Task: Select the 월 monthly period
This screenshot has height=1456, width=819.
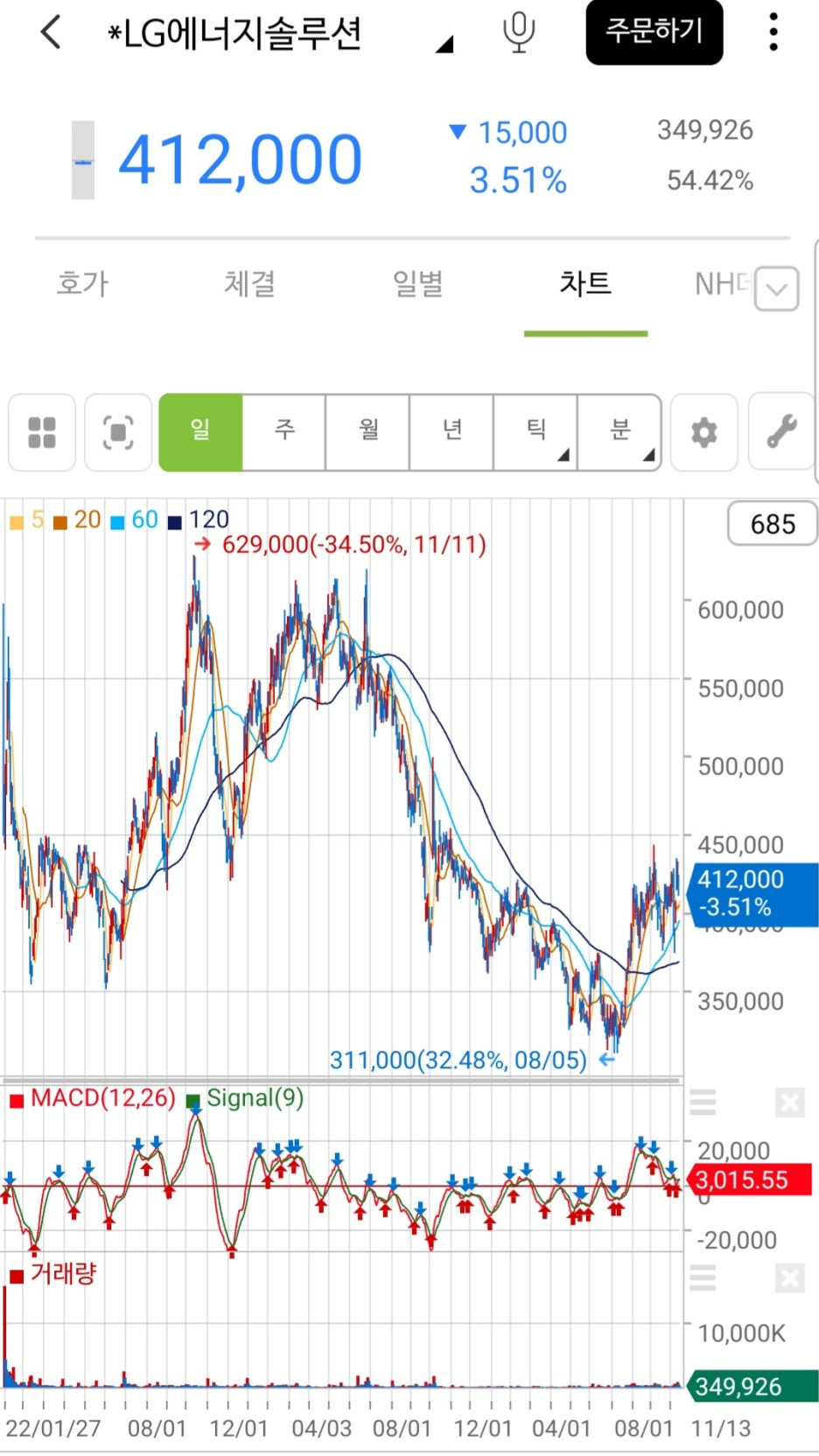Action: tap(367, 432)
